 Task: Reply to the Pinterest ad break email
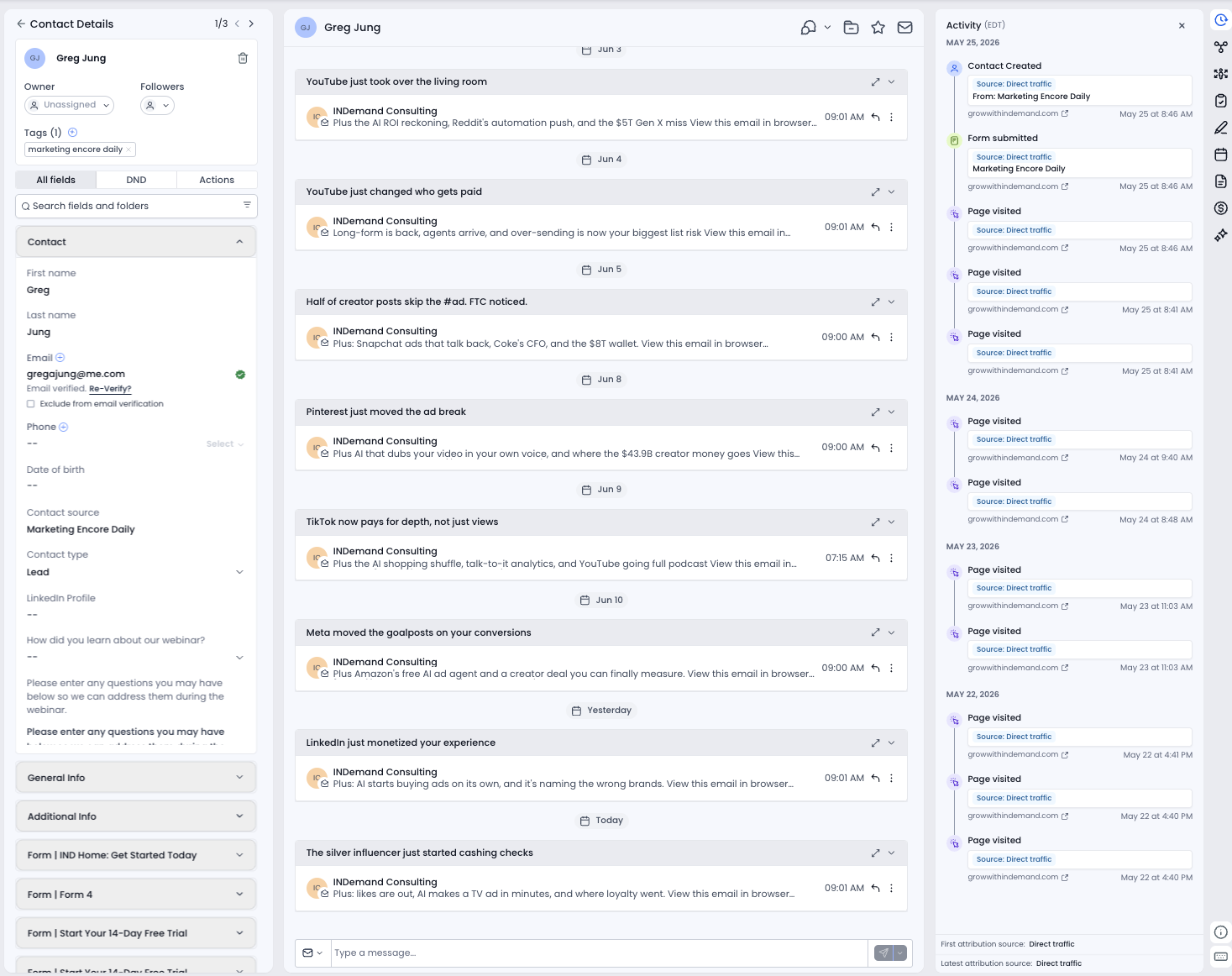point(875,448)
